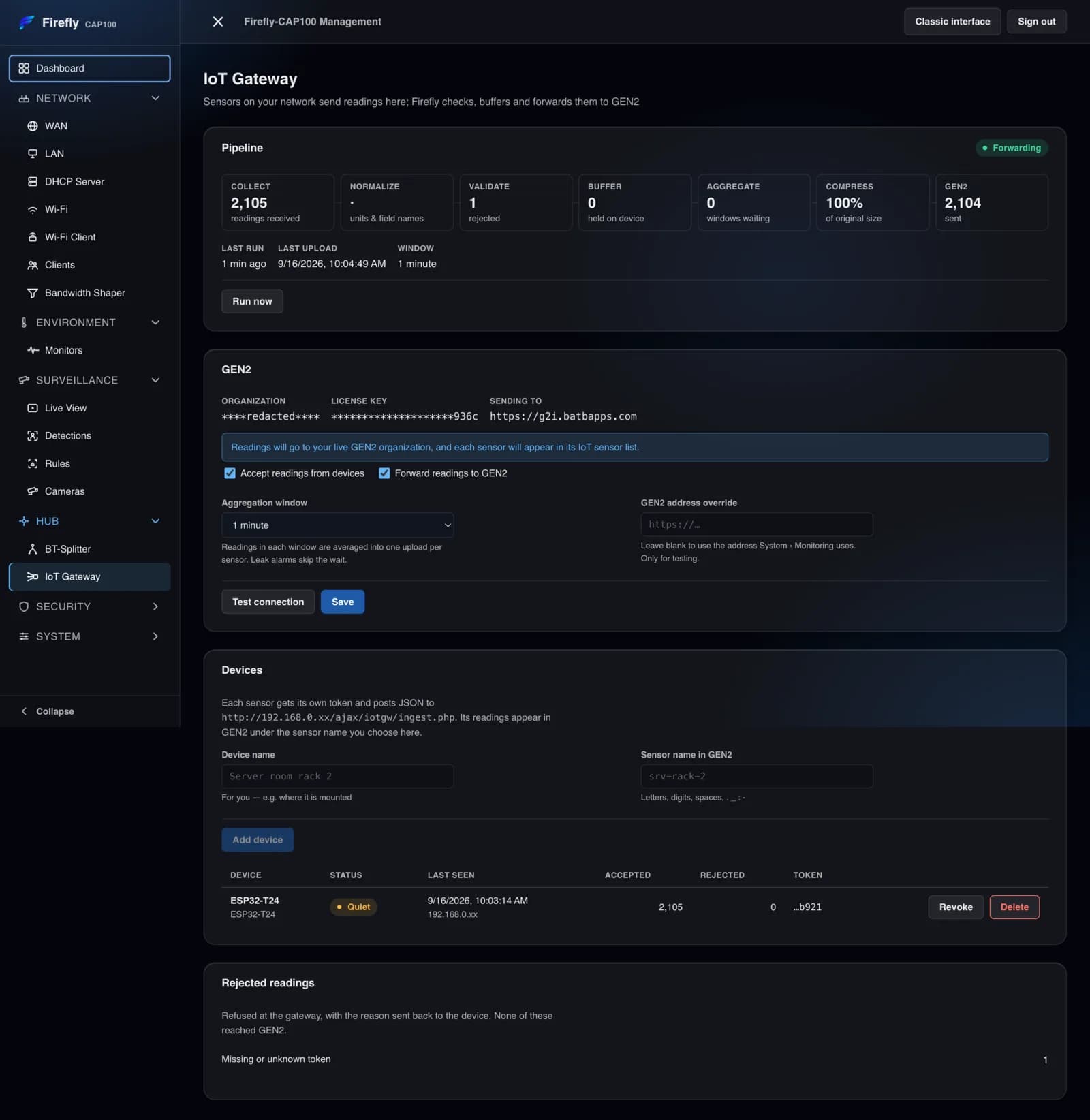Click the Firefly logo icon
Screen dimensions: 1090x1120
click(27, 22)
